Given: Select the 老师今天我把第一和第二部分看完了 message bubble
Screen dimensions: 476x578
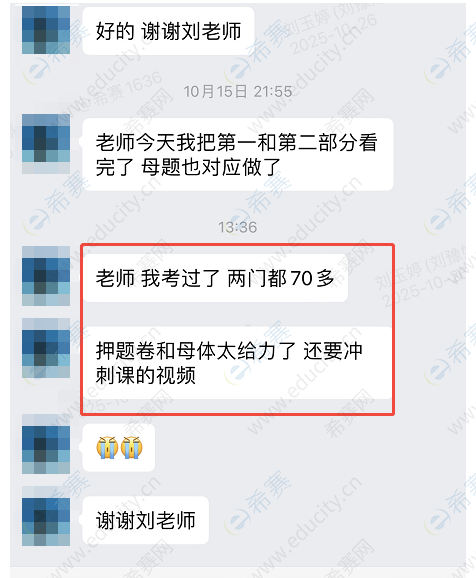Looking at the screenshot, I should tap(238, 154).
